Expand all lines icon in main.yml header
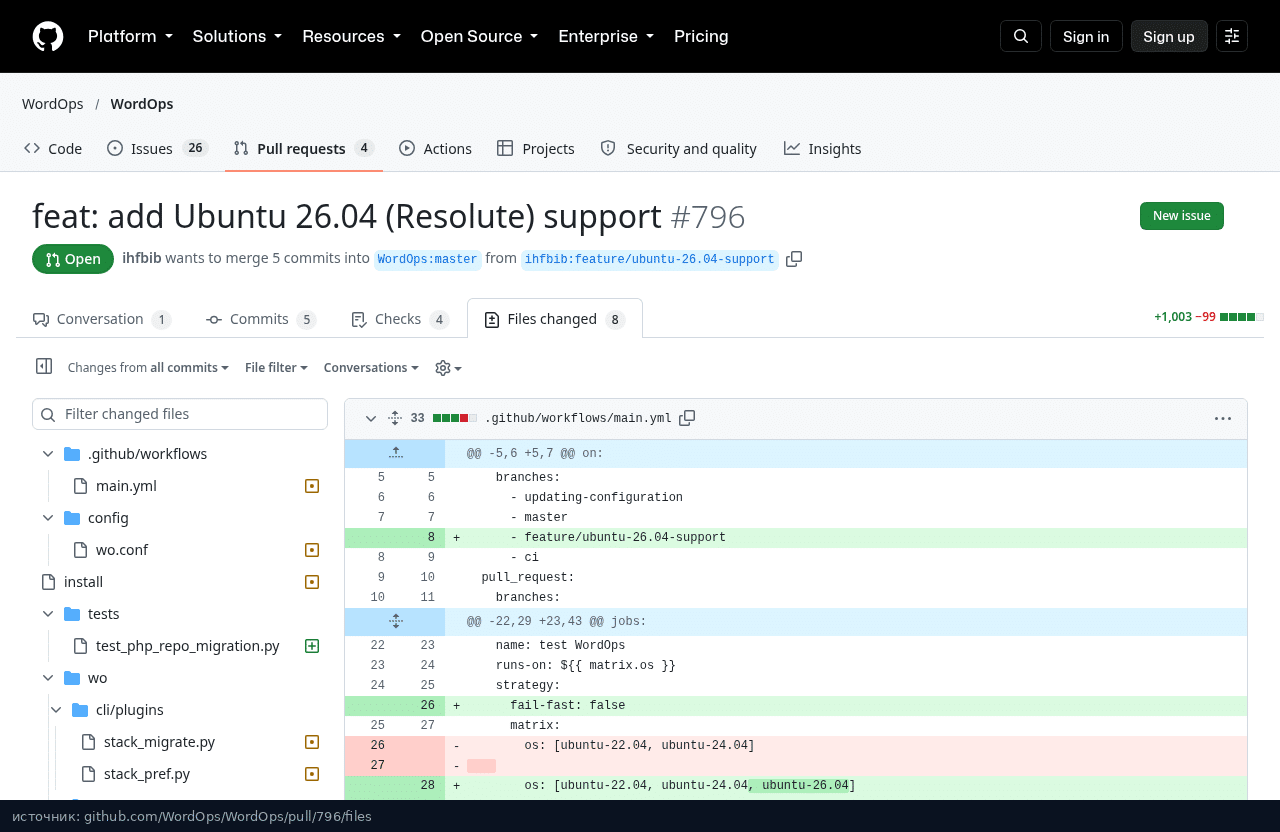The height and width of the screenshot is (832, 1280). tap(395, 418)
